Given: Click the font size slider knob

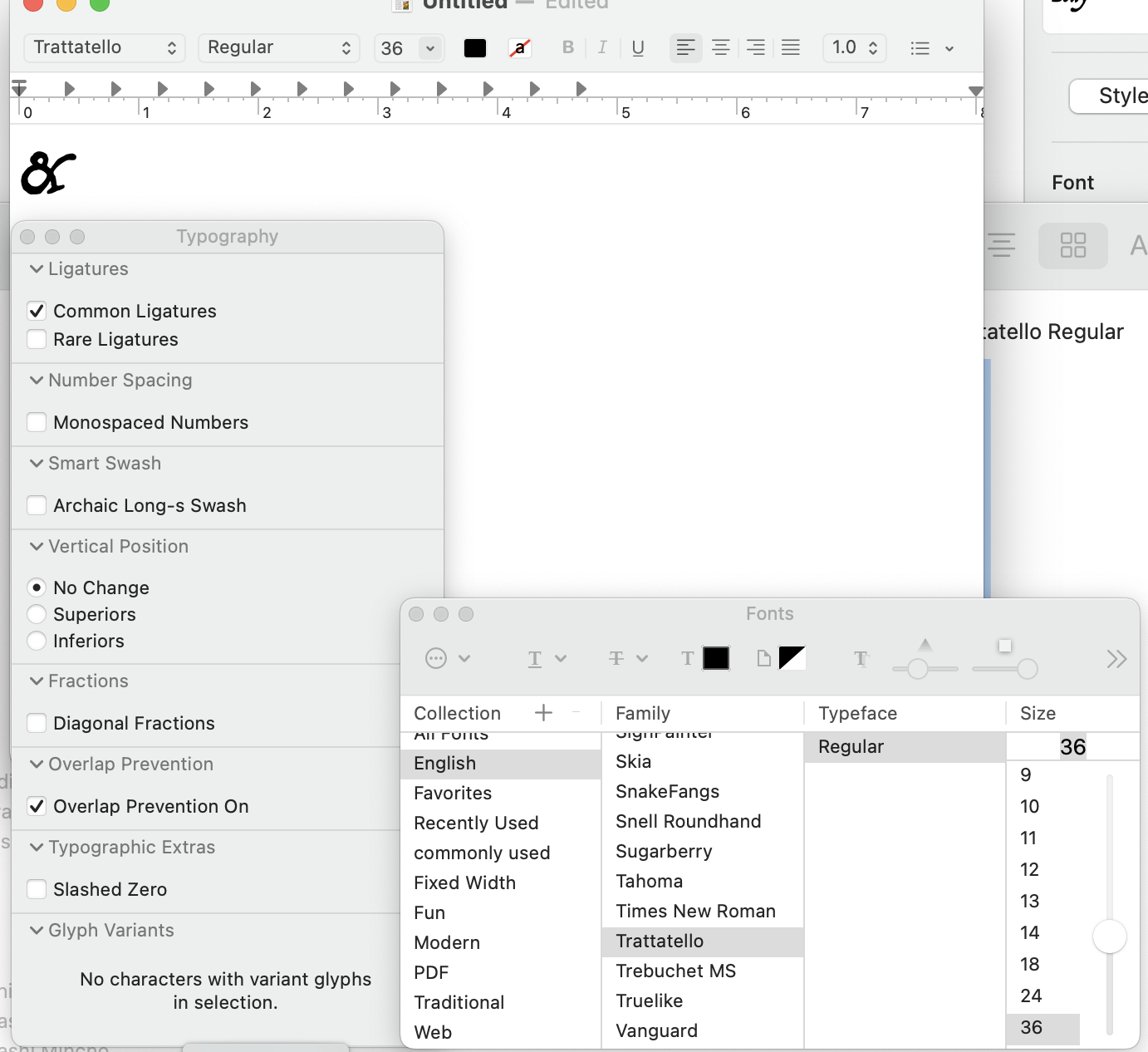Looking at the screenshot, I should pyautogui.click(x=1110, y=936).
